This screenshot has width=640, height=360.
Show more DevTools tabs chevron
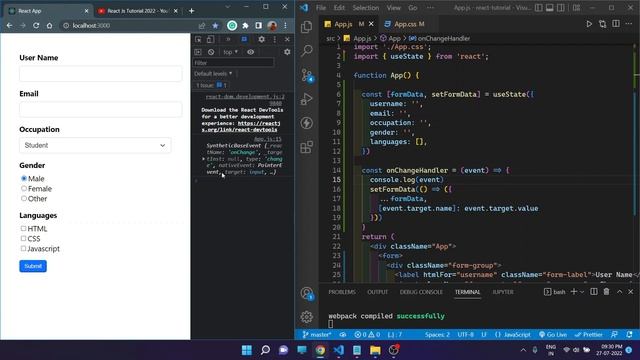(x=228, y=39)
